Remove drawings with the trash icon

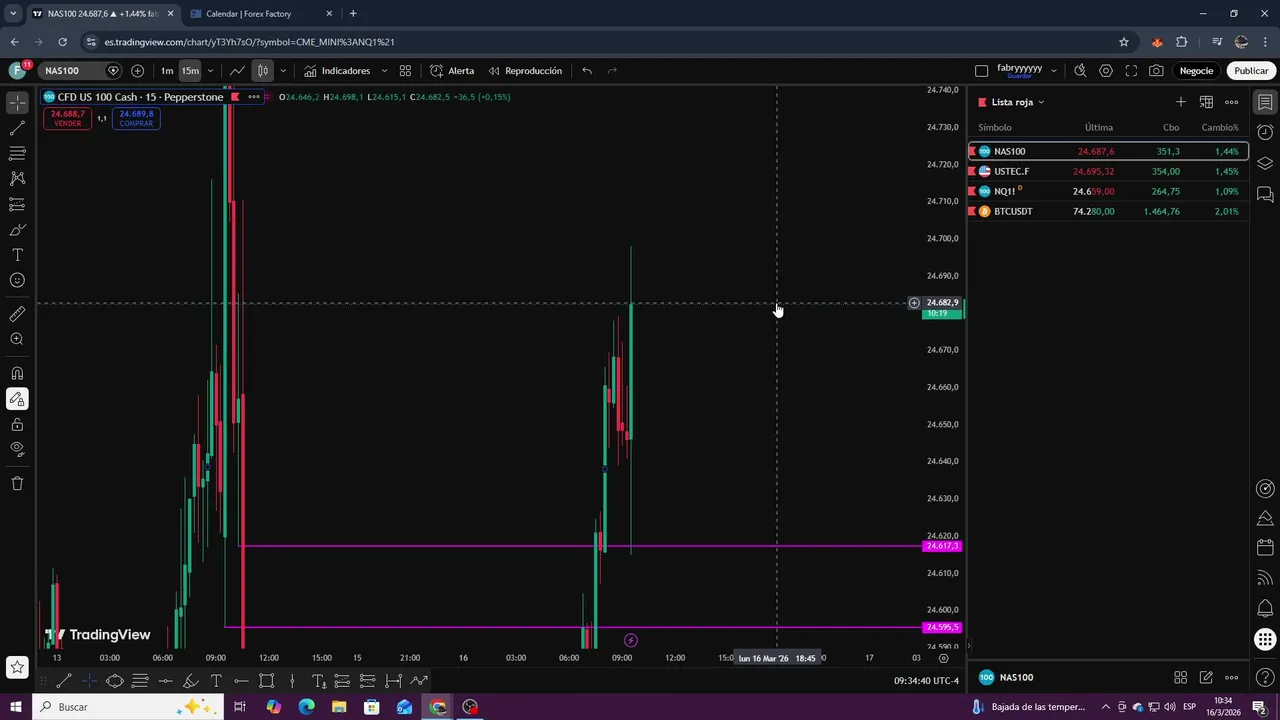click(17, 483)
